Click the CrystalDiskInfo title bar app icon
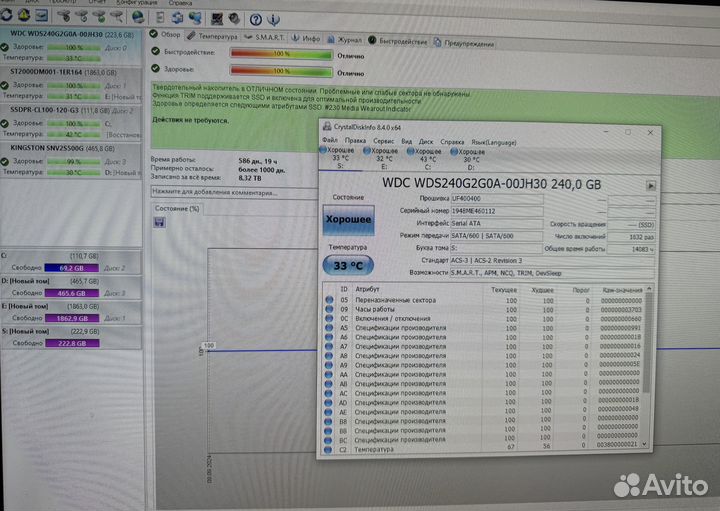The image size is (720, 511). click(x=327, y=126)
